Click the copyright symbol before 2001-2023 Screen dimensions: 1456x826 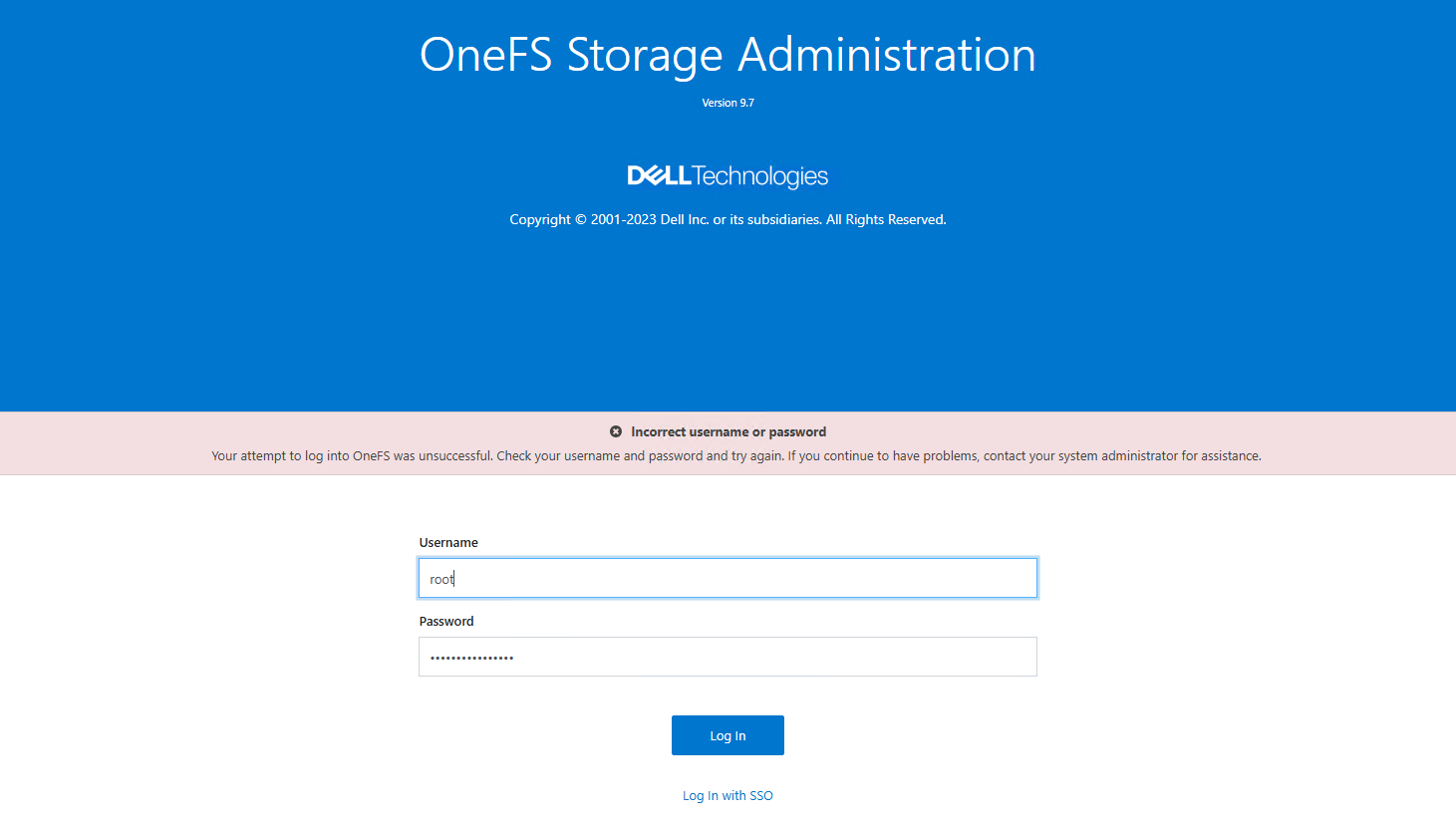580,219
